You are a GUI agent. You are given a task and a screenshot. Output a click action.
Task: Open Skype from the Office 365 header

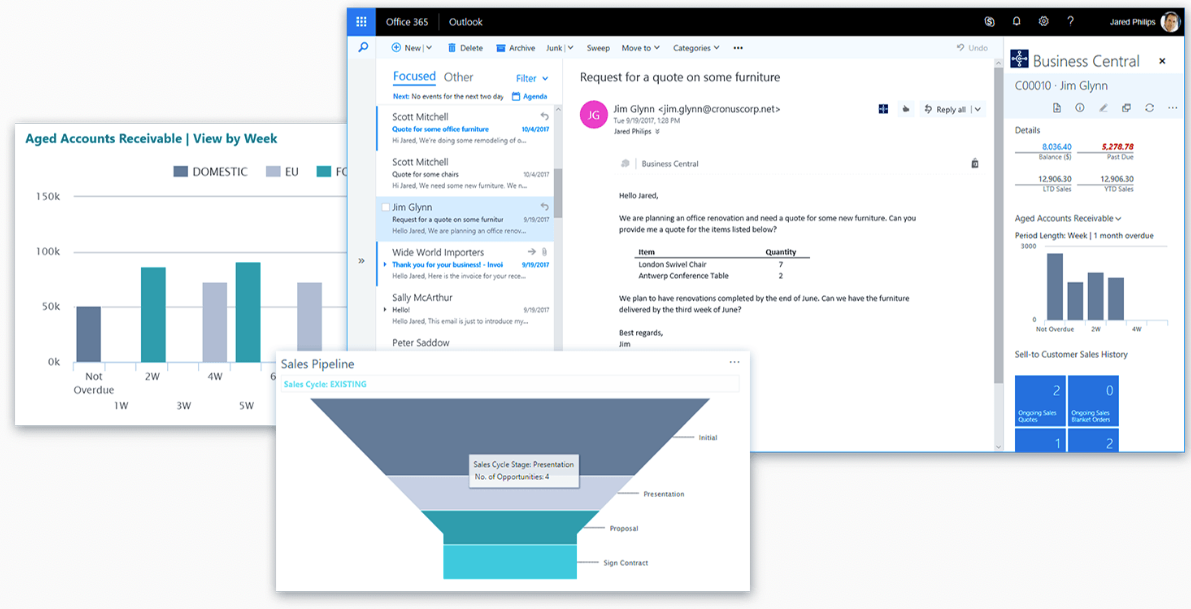989,21
